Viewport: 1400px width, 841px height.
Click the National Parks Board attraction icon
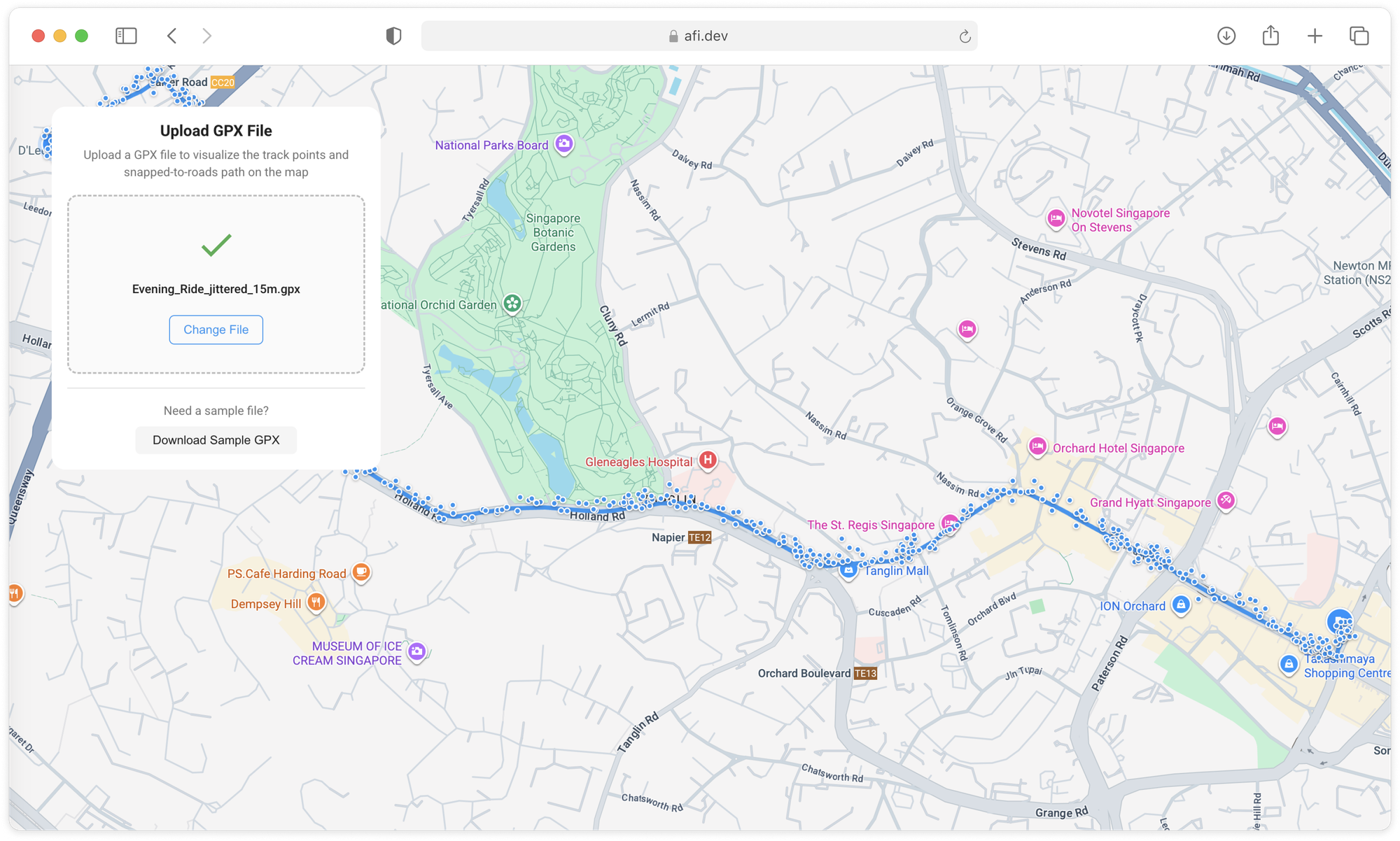point(564,145)
